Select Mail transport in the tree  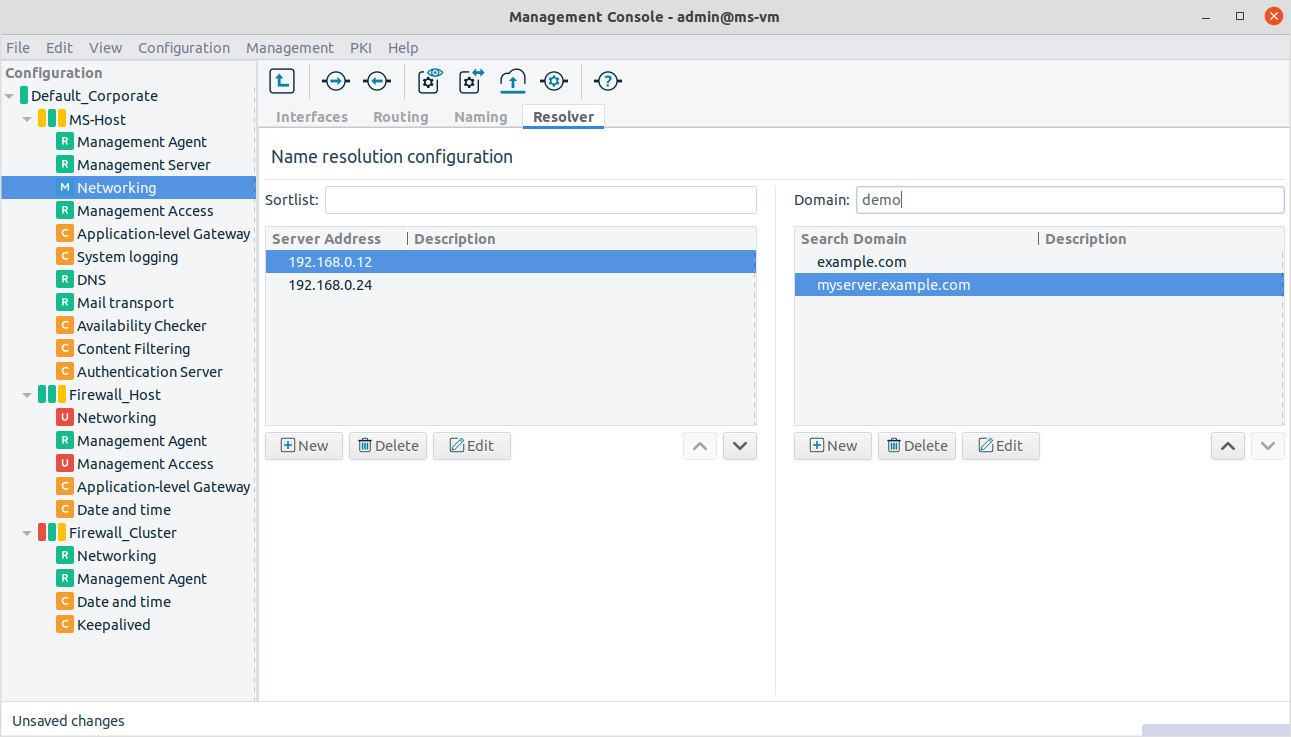(125, 303)
